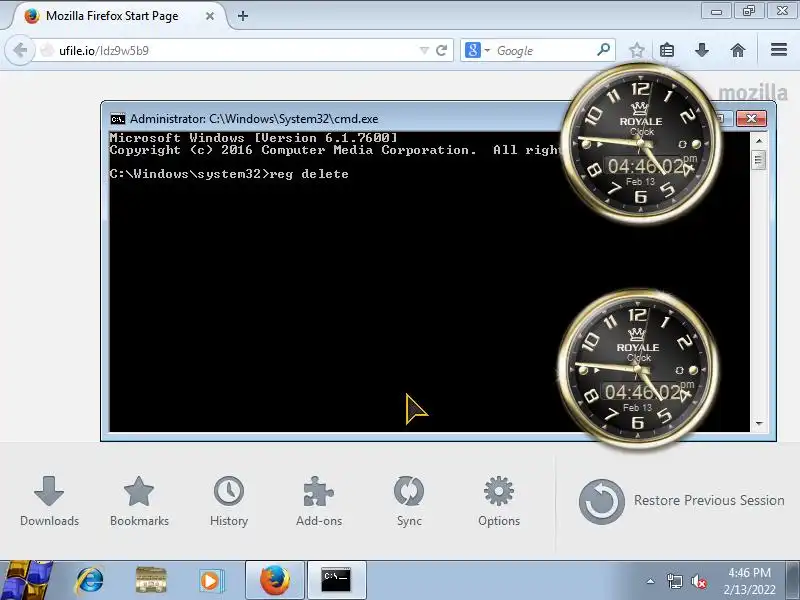Click cmd scrollbar down arrow

(759, 423)
